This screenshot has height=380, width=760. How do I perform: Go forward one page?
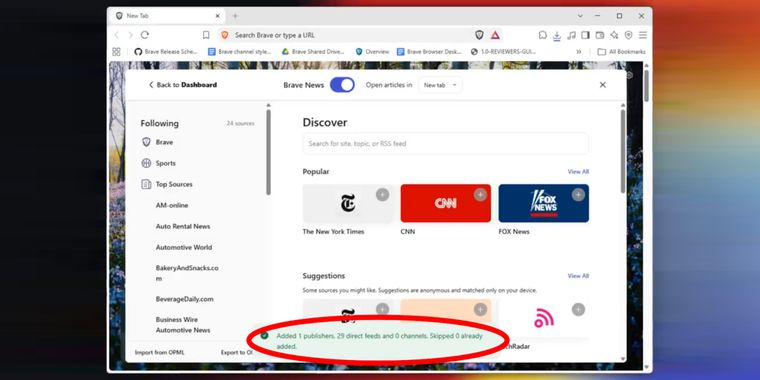click(130, 35)
